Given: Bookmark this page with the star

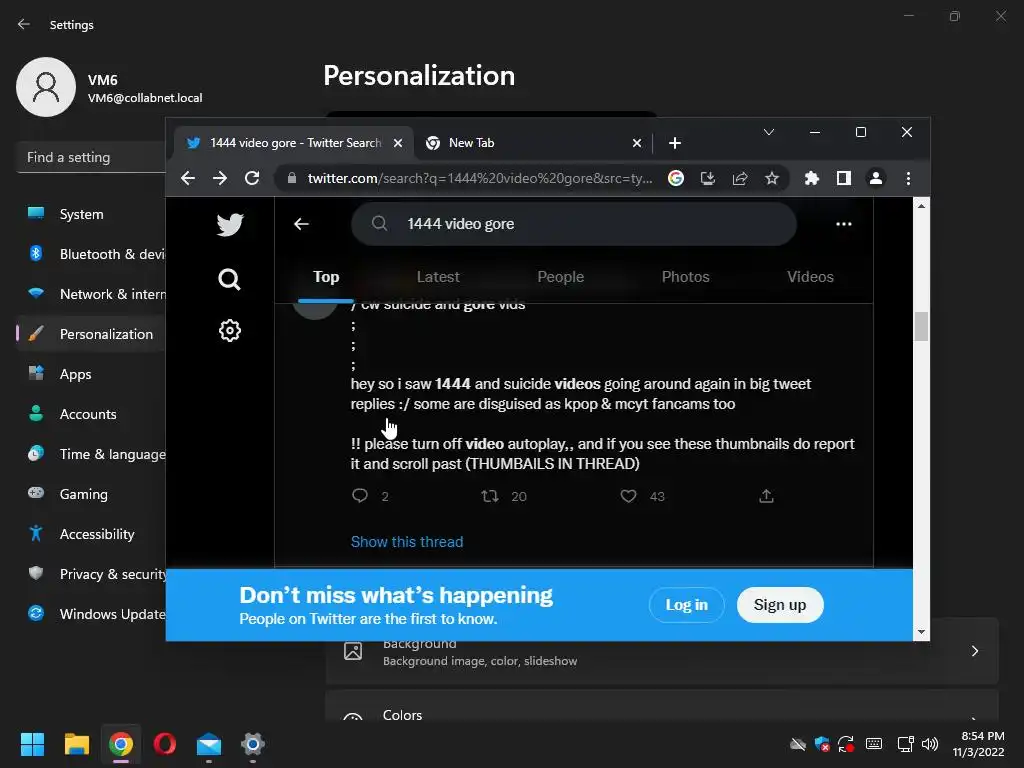Looking at the screenshot, I should (772, 178).
